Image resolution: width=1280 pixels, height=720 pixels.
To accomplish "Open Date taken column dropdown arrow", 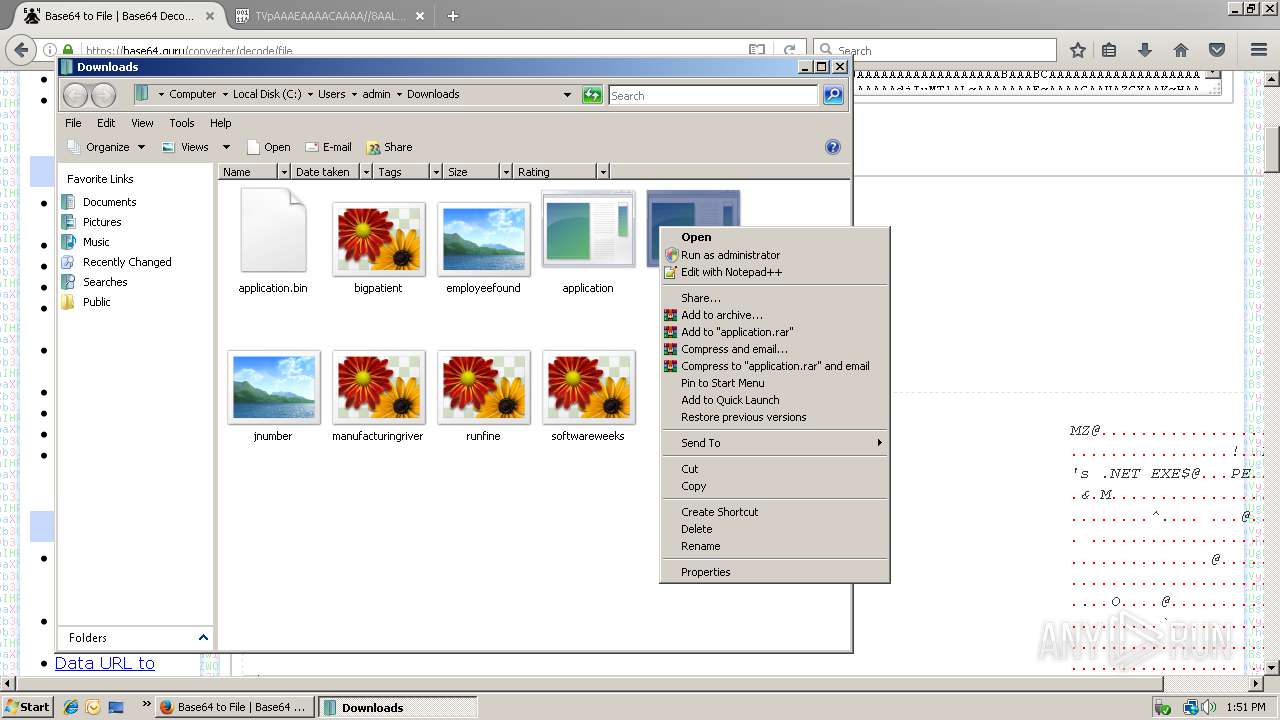I will (366, 172).
